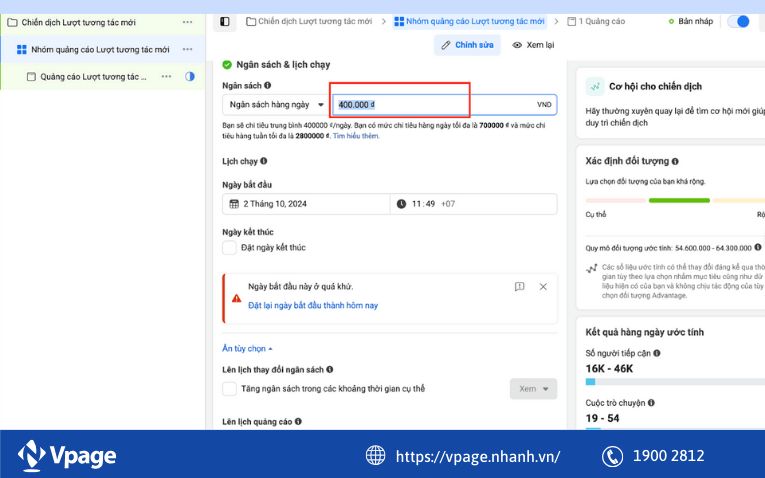Click info icon beside Xác định đối tượng
765x478 pixels.
tap(675, 161)
